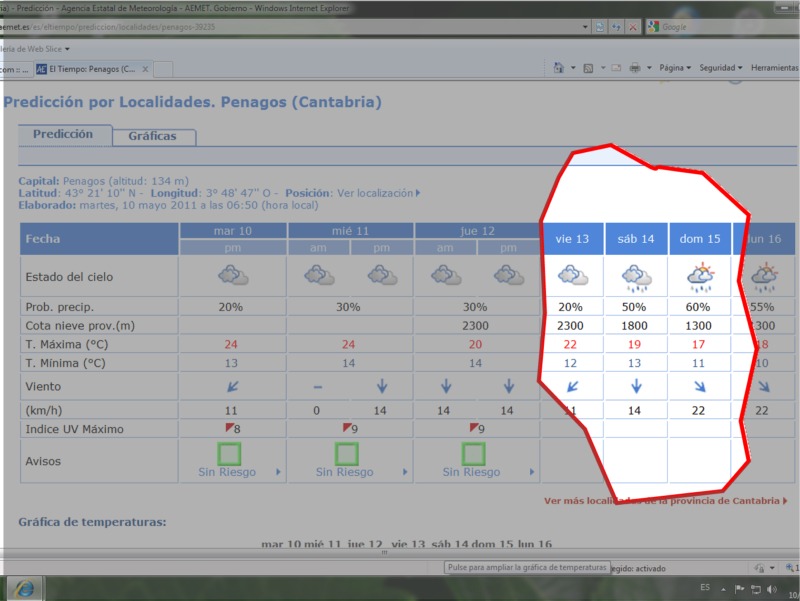The height and width of the screenshot is (601, 800).
Task: Open the address bar history dropdown arrow
Action: click(x=583, y=27)
